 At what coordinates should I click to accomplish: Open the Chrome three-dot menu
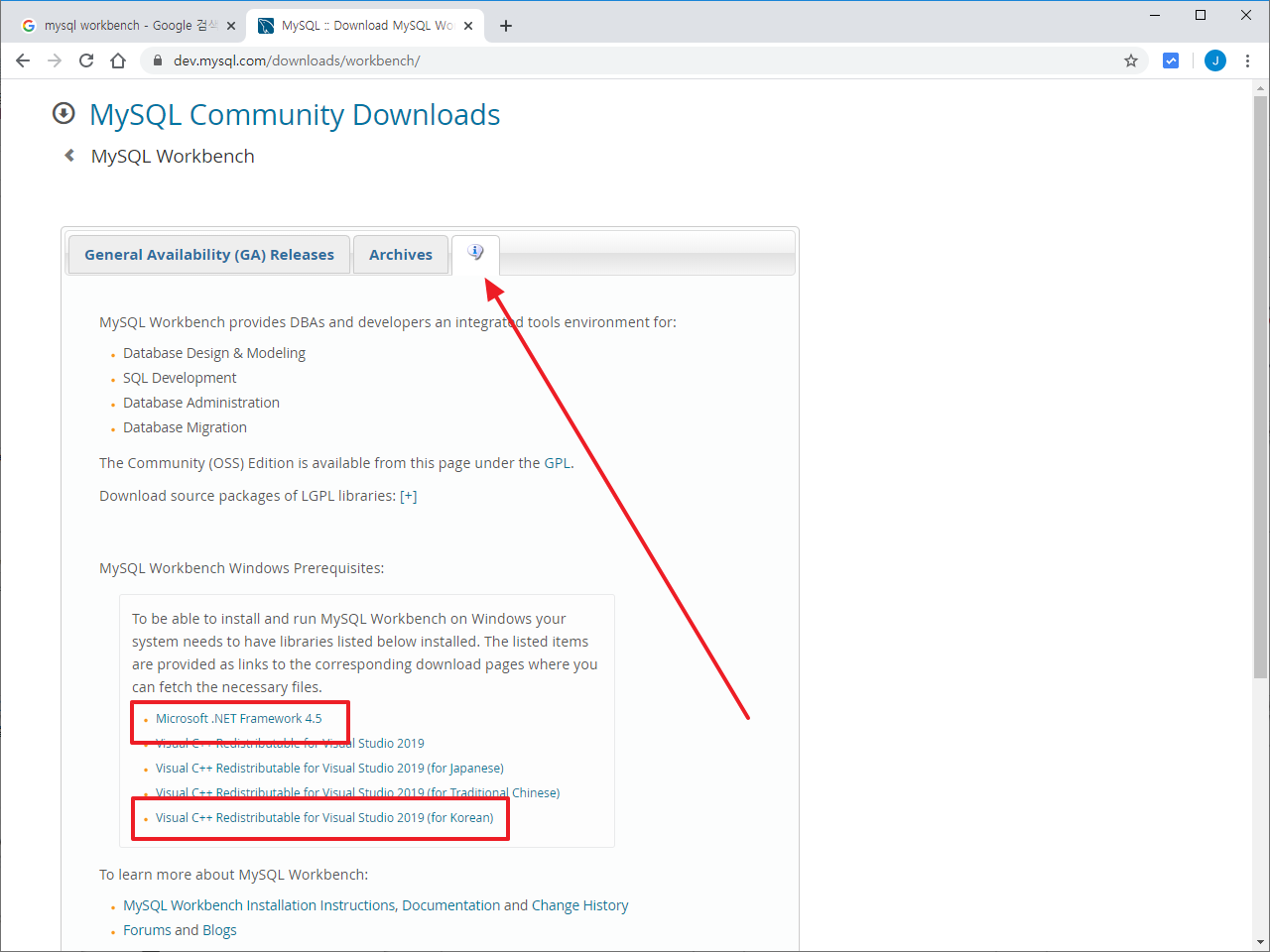[x=1247, y=60]
